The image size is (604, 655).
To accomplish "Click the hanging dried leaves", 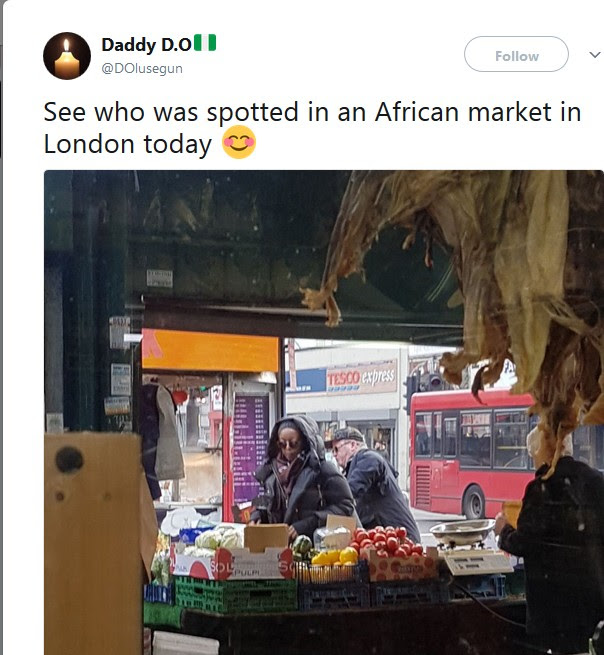I will 472,284.
